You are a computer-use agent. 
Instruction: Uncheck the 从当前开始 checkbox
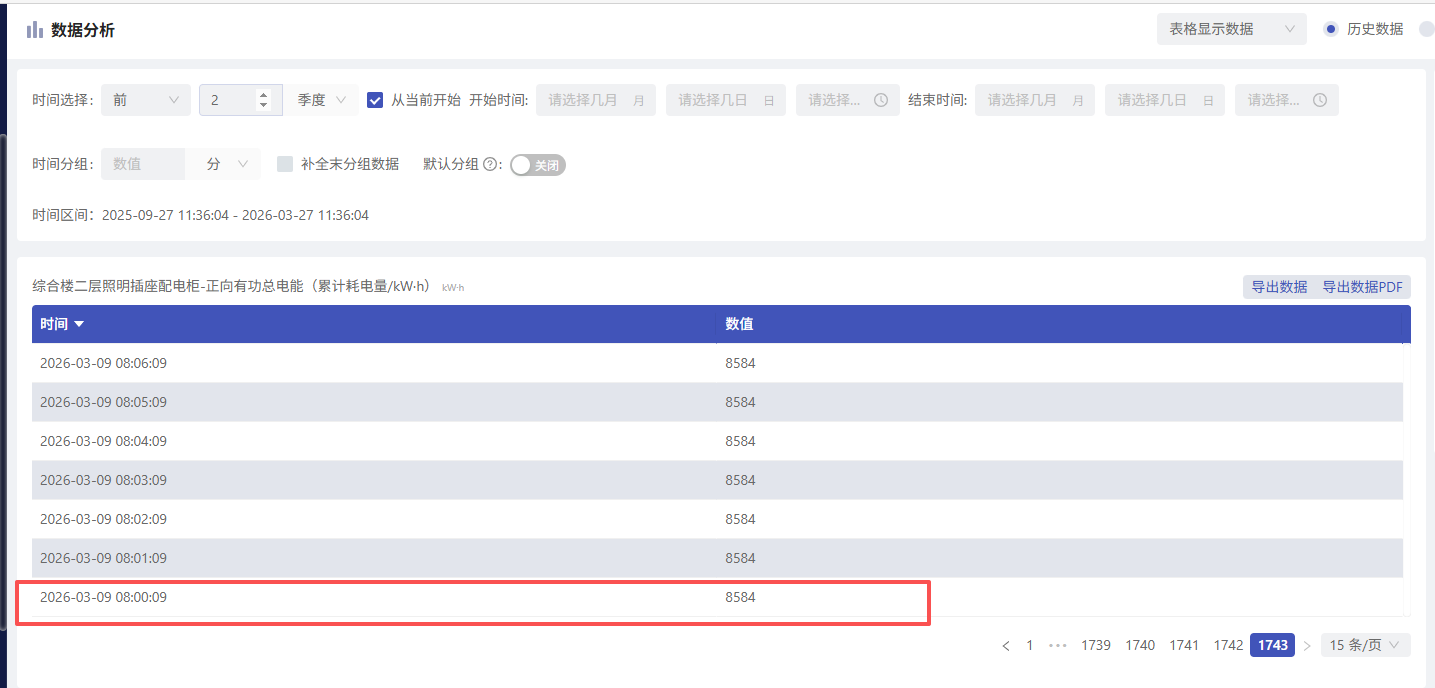point(375,100)
